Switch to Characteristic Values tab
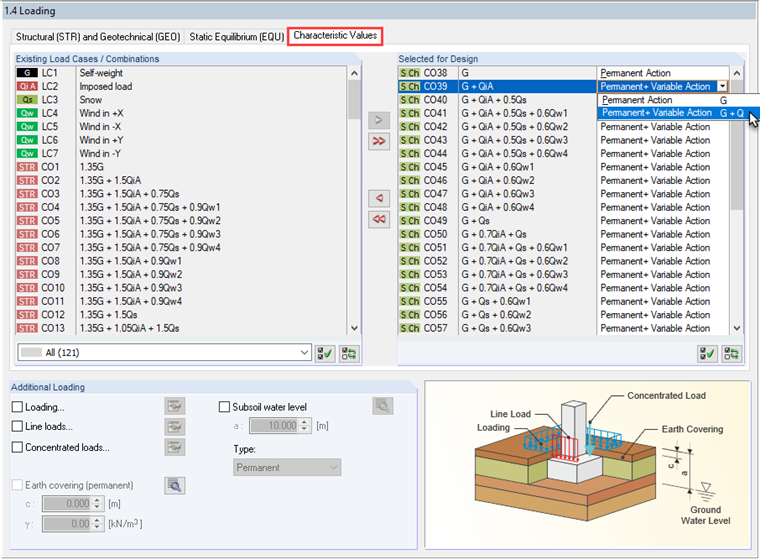Image resolution: width=760 pixels, height=560 pixels. [335, 36]
